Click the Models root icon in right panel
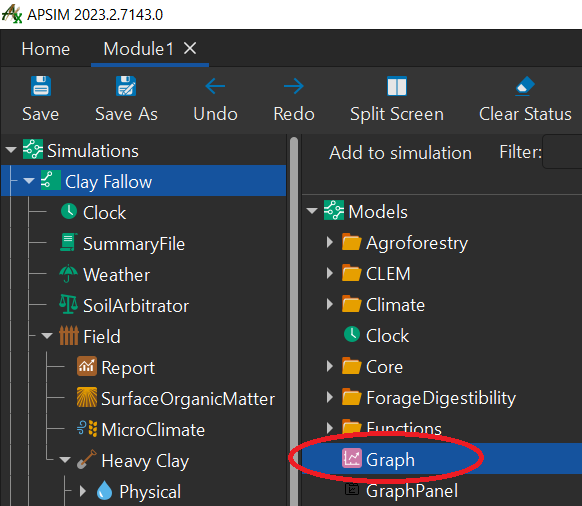The height and width of the screenshot is (506, 582). point(334,210)
